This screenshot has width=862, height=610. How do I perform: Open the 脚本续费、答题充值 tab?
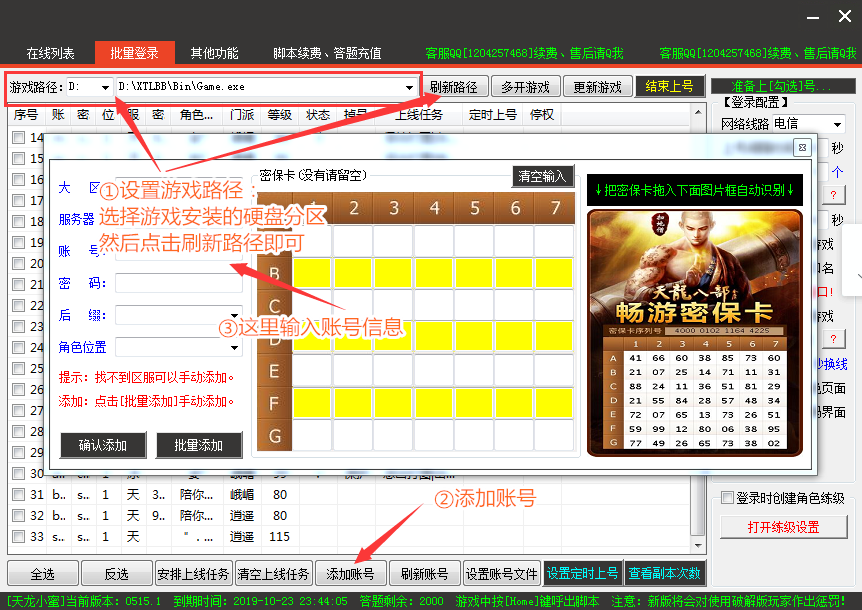[327, 53]
